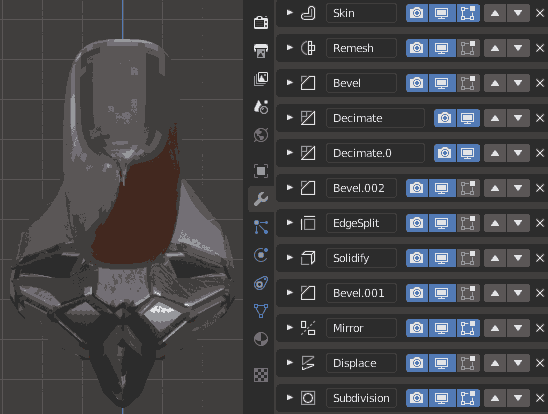Move the EdgeSplit modifier down
Image resolution: width=548 pixels, height=414 pixels.
point(518,223)
